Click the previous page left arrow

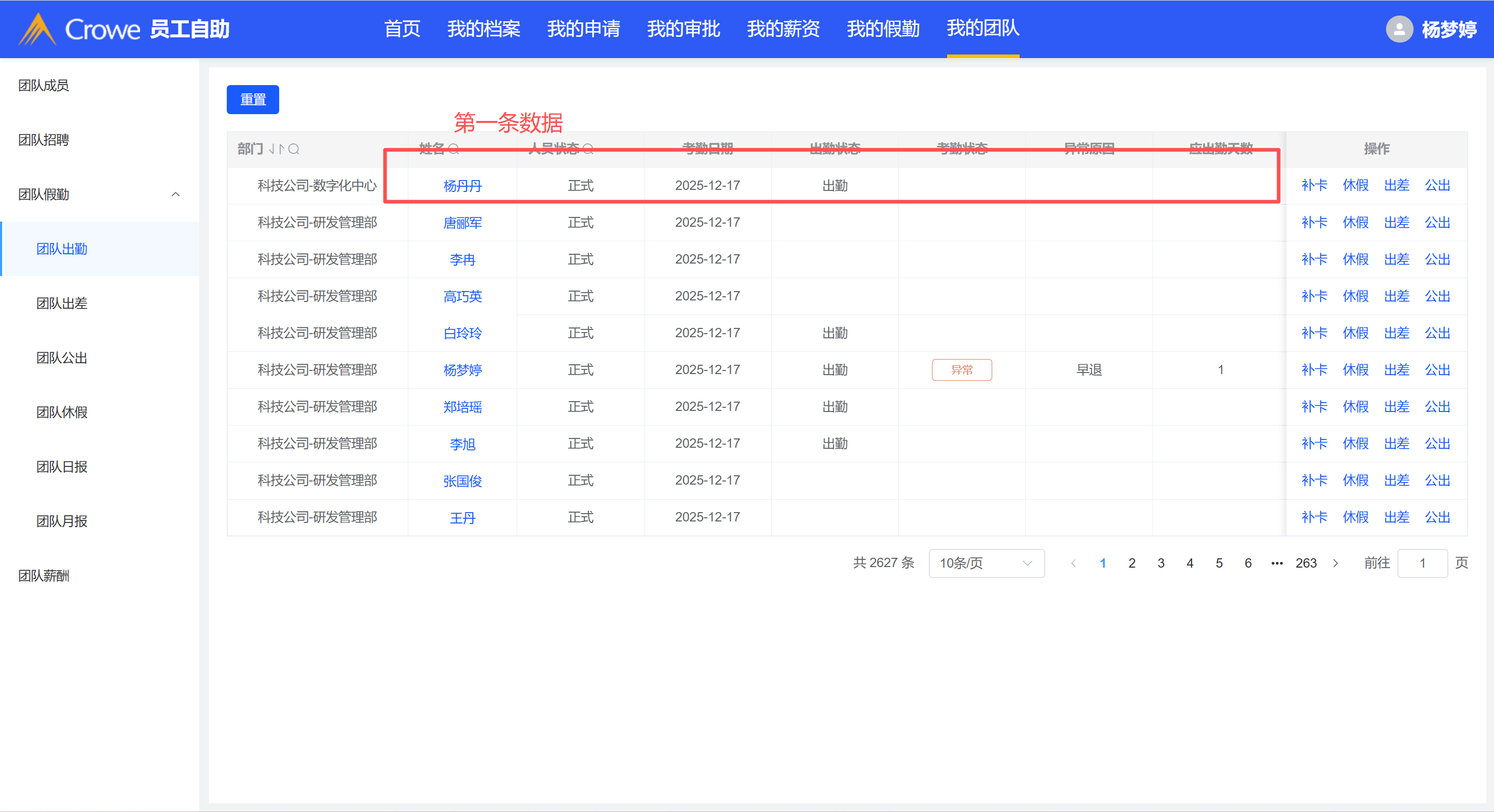(x=1074, y=563)
